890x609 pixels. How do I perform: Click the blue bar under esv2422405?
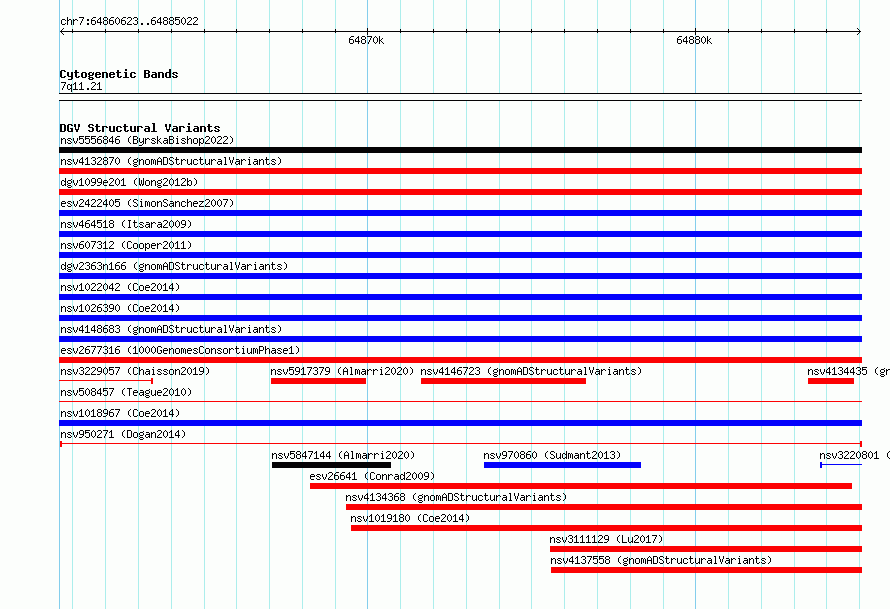[x=460, y=213]
